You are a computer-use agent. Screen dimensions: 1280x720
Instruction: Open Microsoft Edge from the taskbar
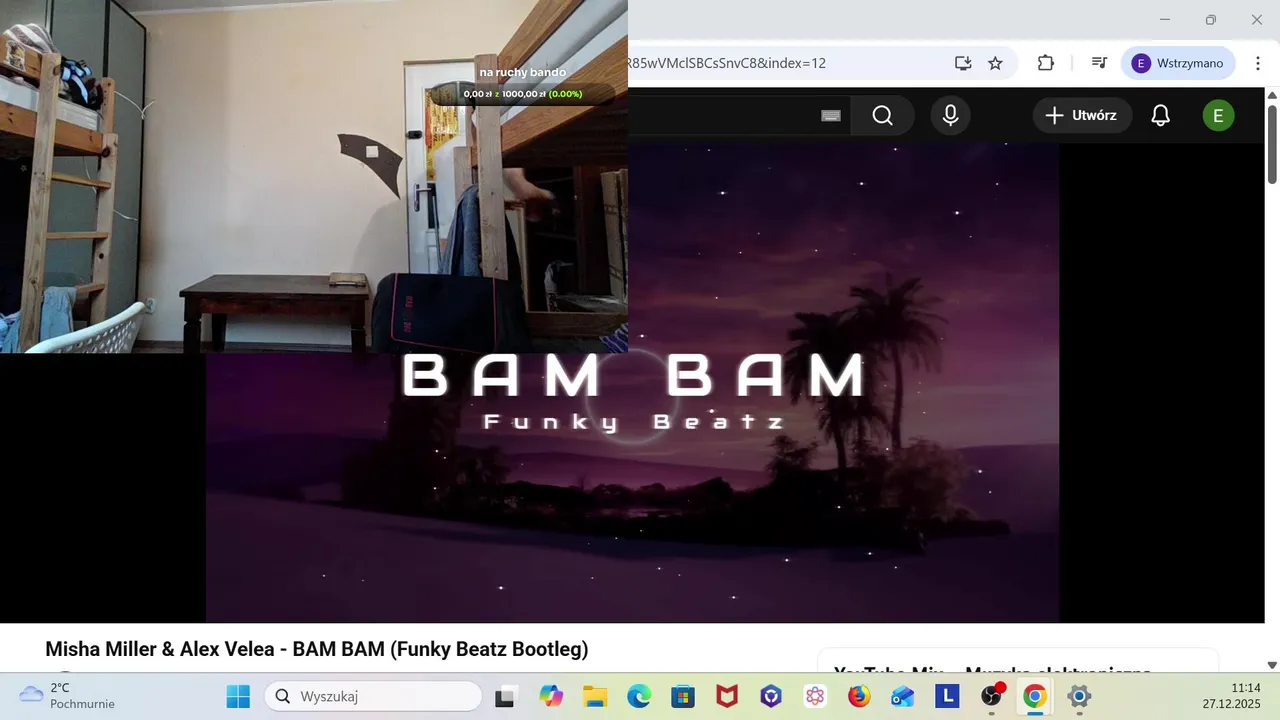pos(639,697)
